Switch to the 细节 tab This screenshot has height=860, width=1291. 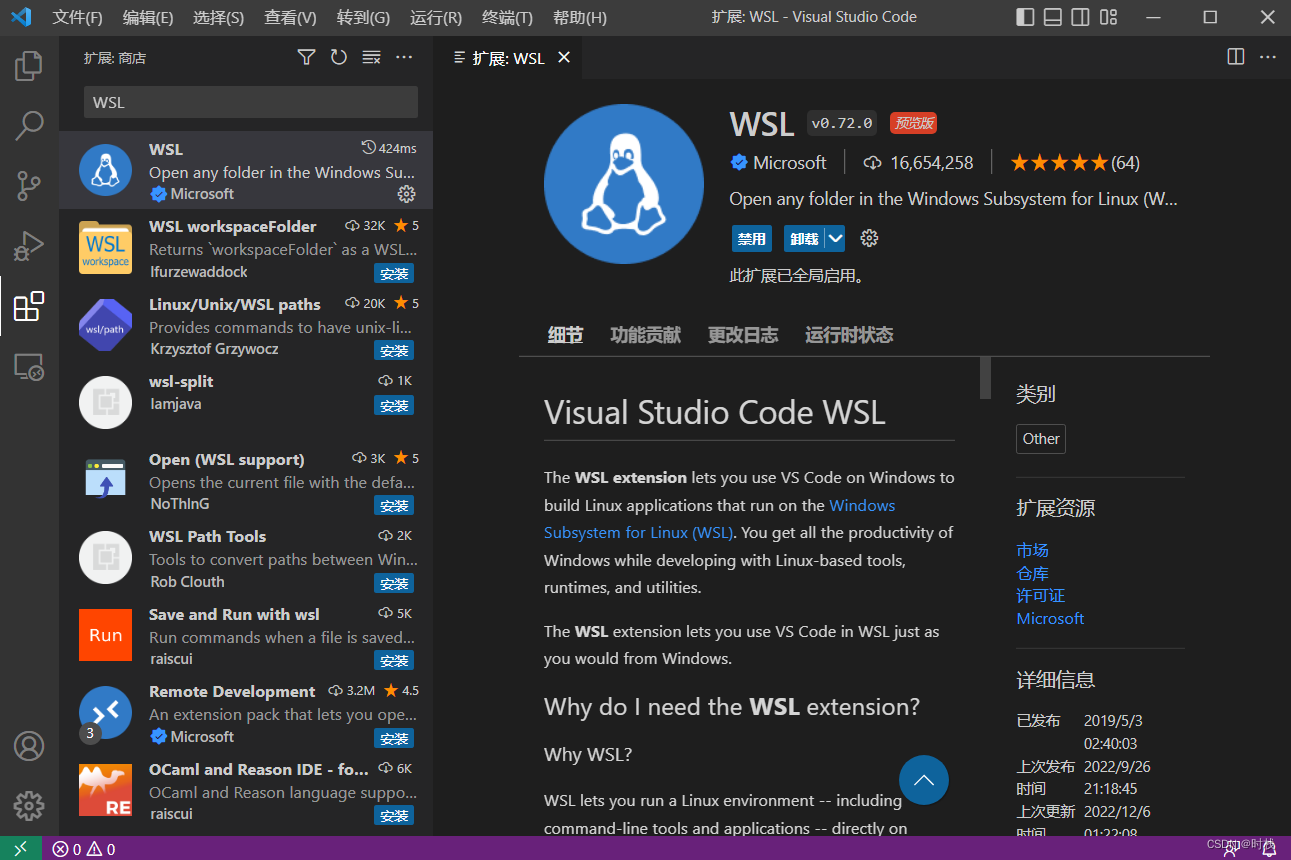[x=565, y=335]
